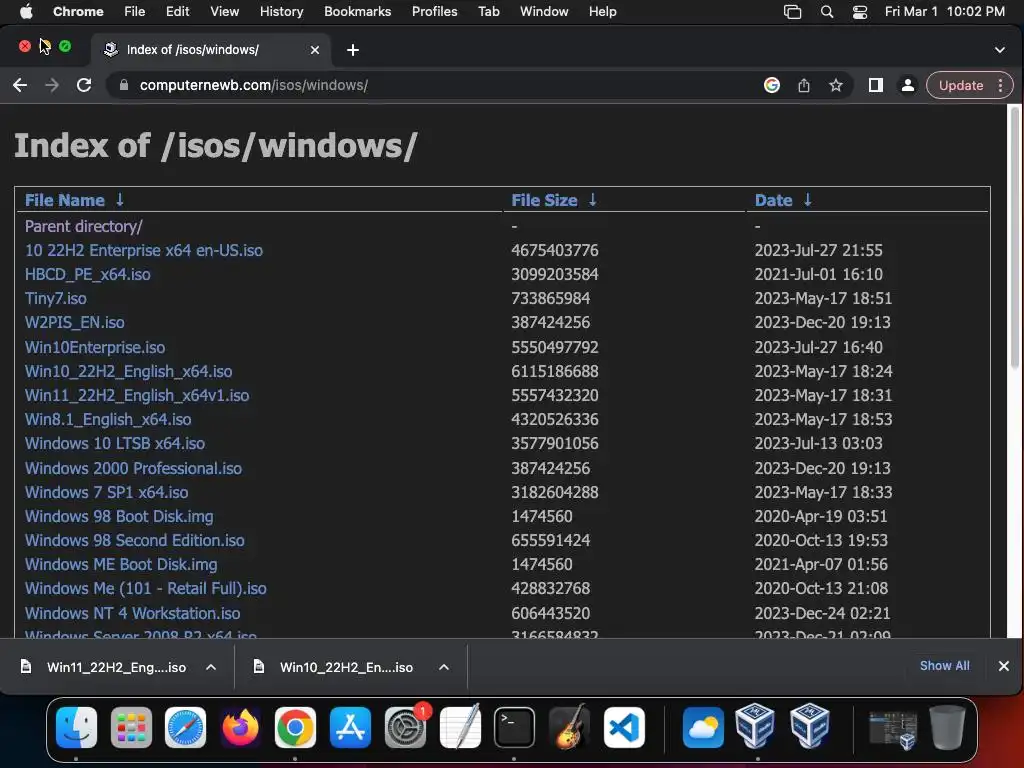The image size is (1024, 768).
Task: Open Firefox from the Dock
Action: tap(240, 727)
